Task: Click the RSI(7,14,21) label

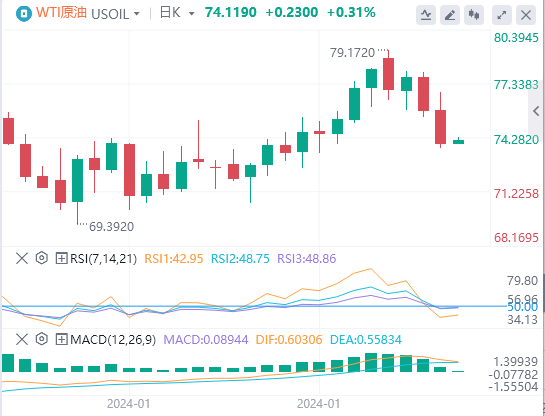Action: [x=104, y=259]
